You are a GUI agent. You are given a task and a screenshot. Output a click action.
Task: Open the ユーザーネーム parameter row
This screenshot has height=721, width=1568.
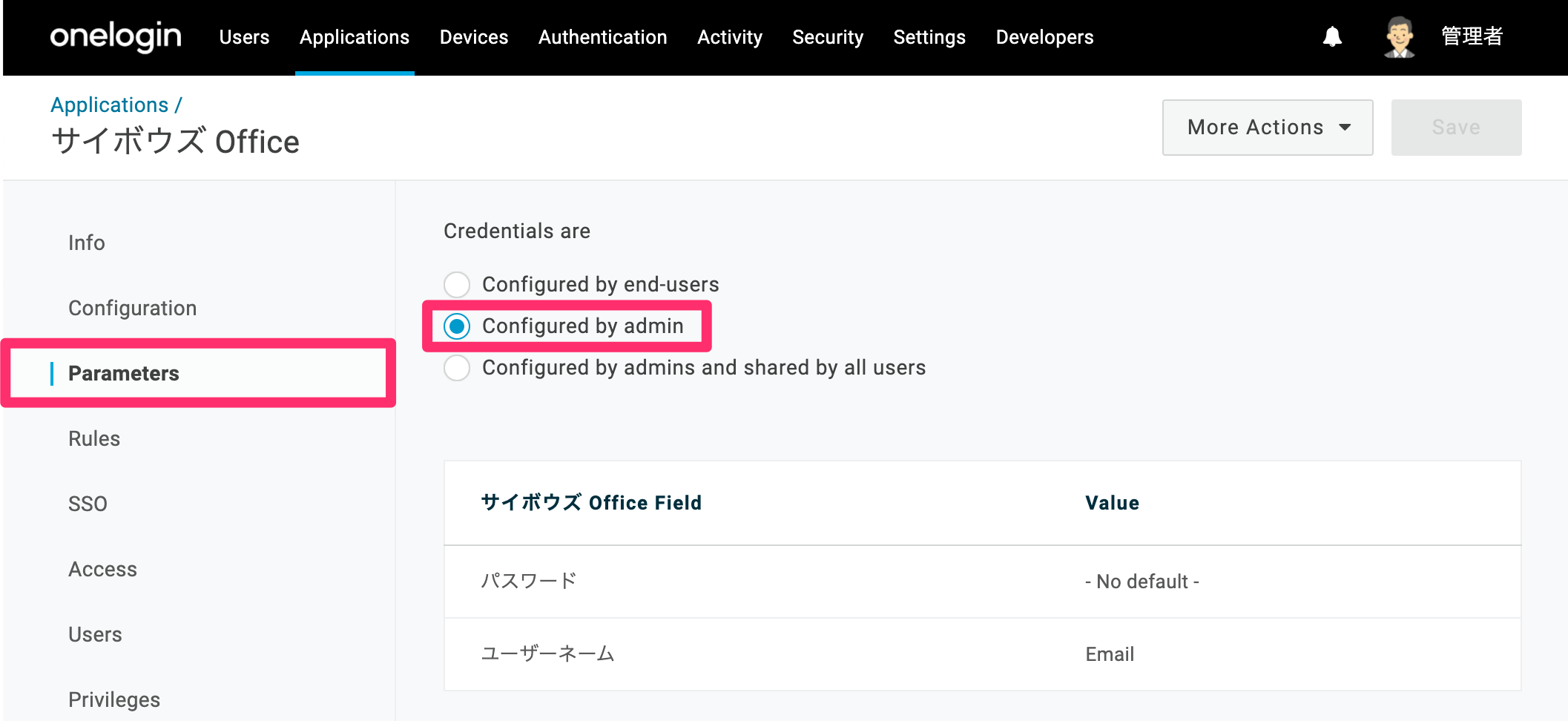pyautogui.click(x=982, y=654)
